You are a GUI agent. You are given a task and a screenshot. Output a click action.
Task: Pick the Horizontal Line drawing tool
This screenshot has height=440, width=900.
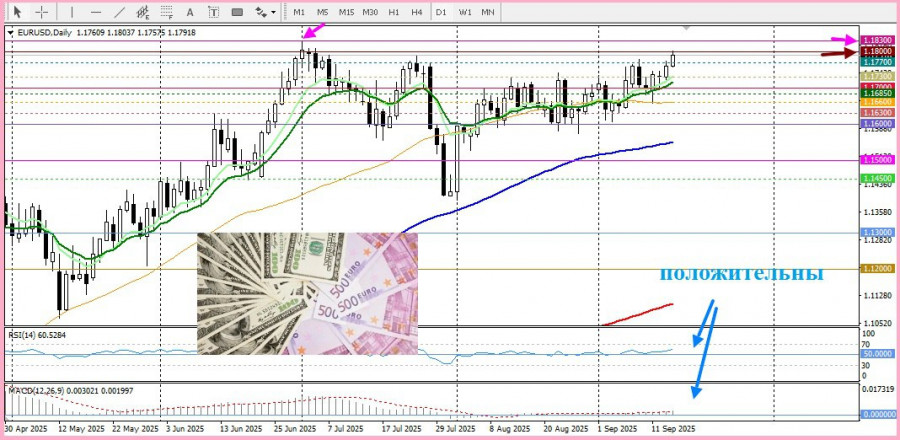tap(96, 11)
